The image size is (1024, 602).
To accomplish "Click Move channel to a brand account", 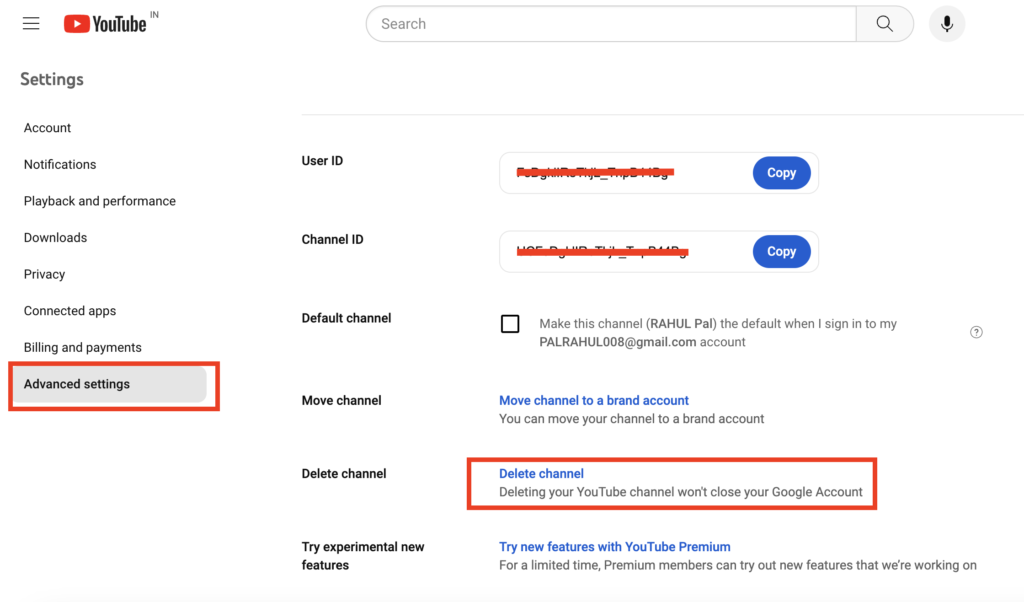I will coord(594,399).
